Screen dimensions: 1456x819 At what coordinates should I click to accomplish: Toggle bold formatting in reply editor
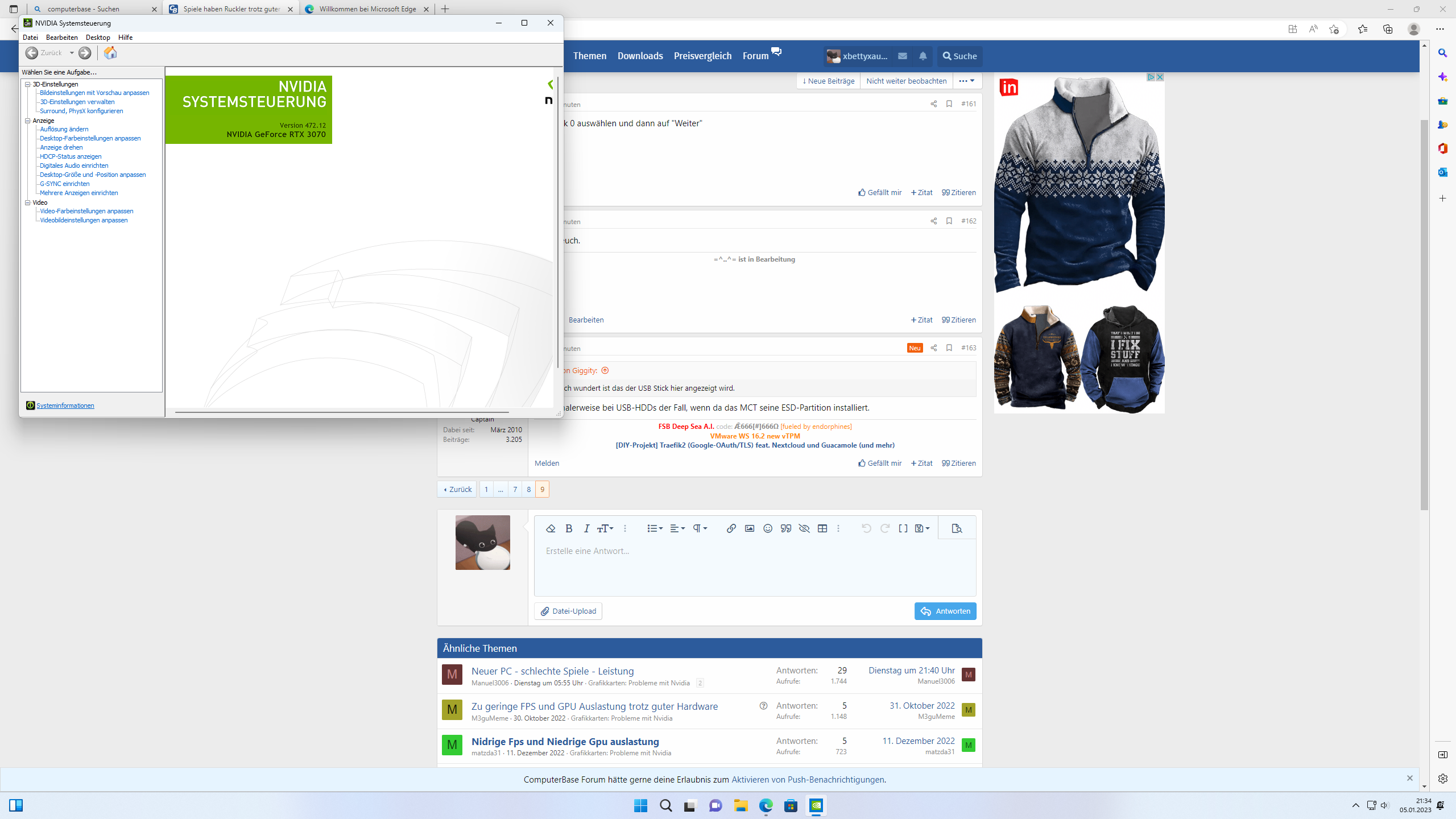click(569, 528)
